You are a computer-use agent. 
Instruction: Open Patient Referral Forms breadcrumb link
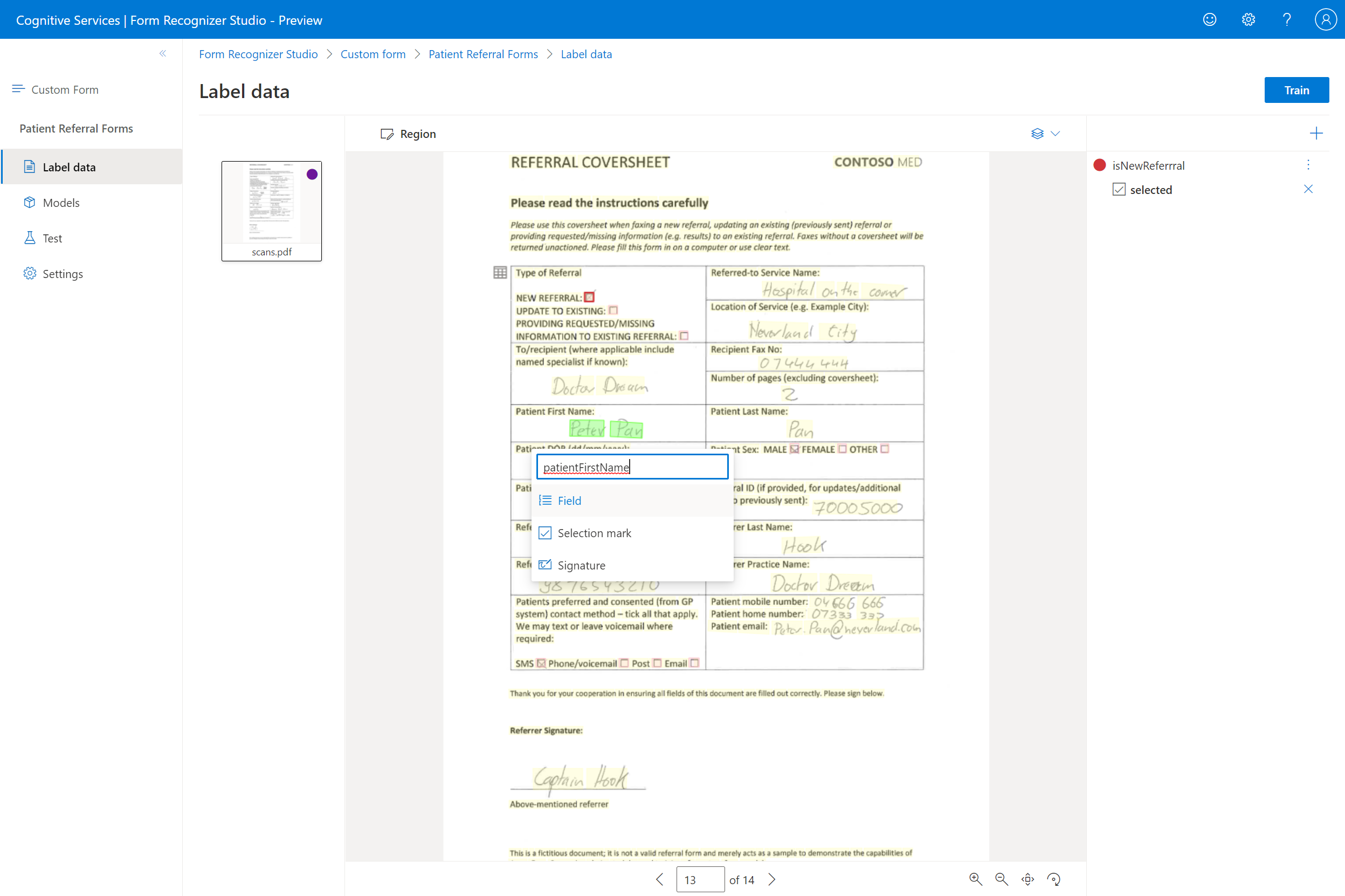483,54
